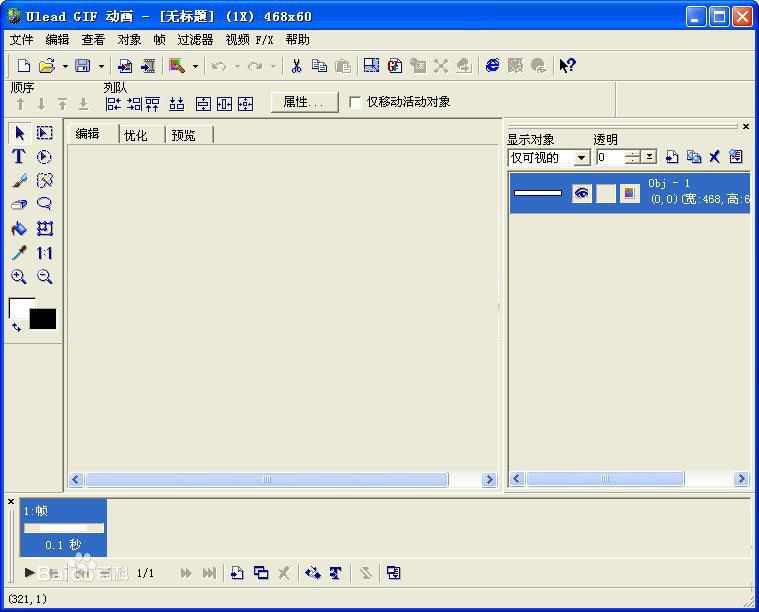Close the object manager panel
Image resolution: width=759 pixels, height=612 pixels.
click(x=745, y=126)
